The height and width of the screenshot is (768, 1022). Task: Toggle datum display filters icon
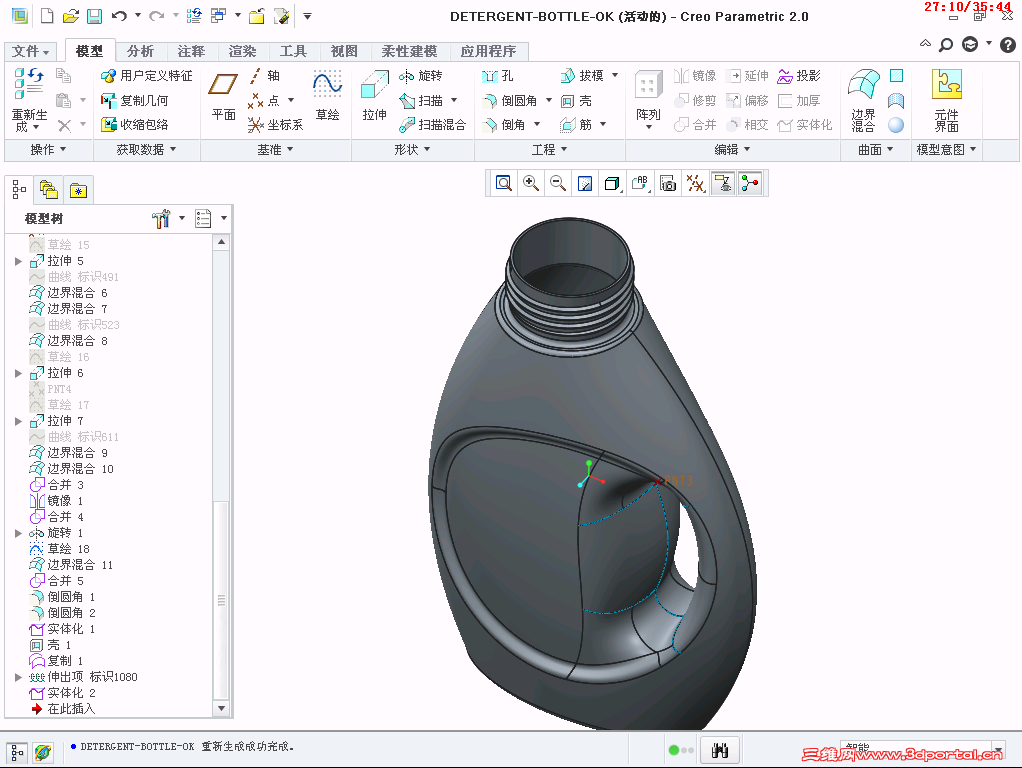click(695, 184)
